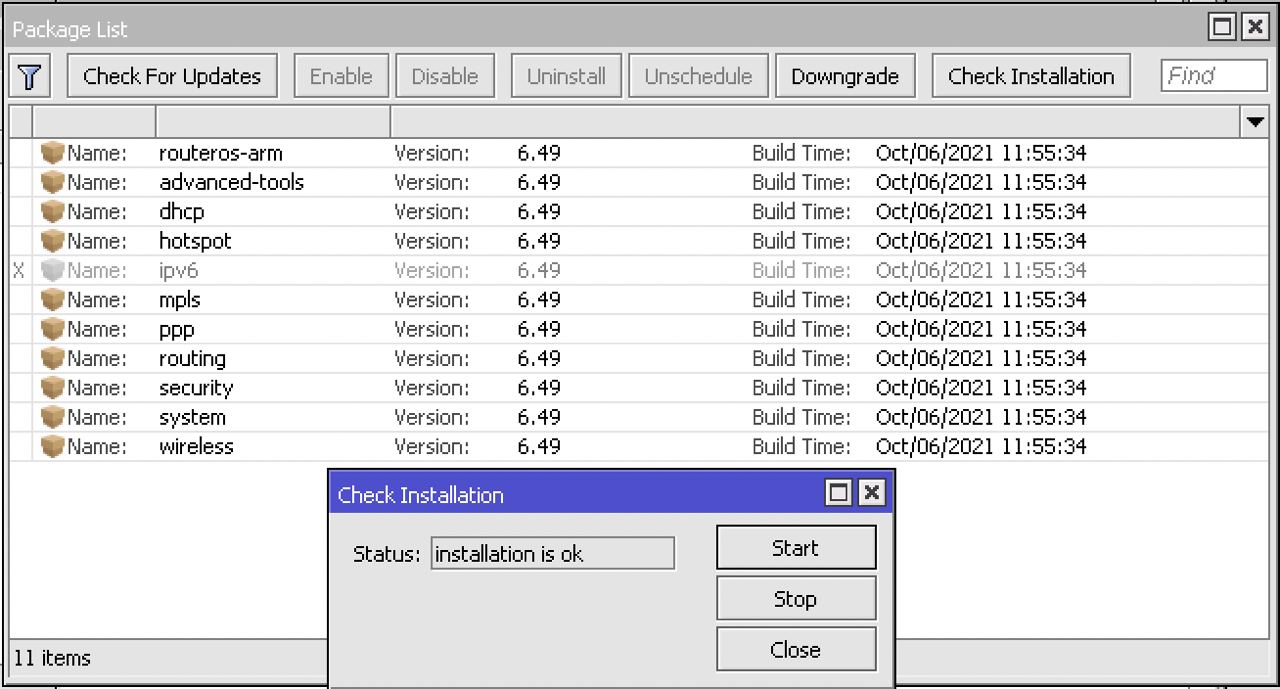The height and width of the screenshot is (689, 1280).
Task: Select the advanced-tools name text
Action: tap(232, 182)
